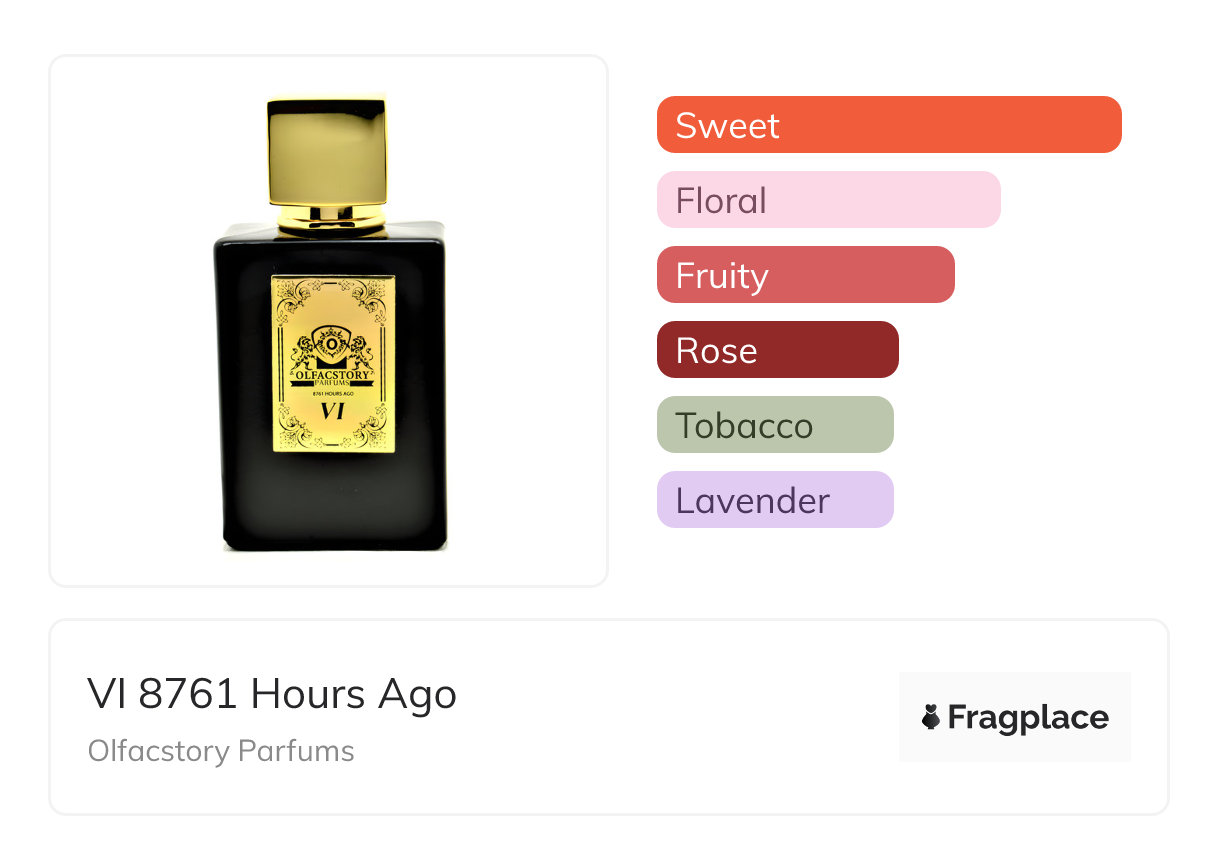Open the perfume bottle product image

(329, 321)
